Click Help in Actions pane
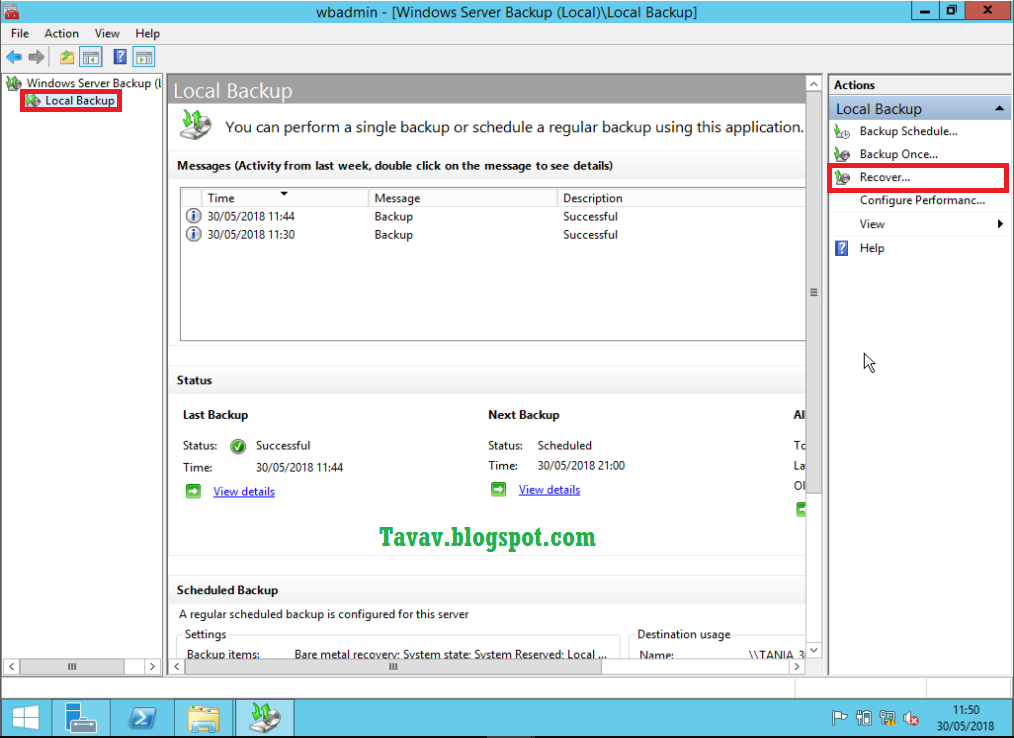1014x738 pixels. click(871, 248)
